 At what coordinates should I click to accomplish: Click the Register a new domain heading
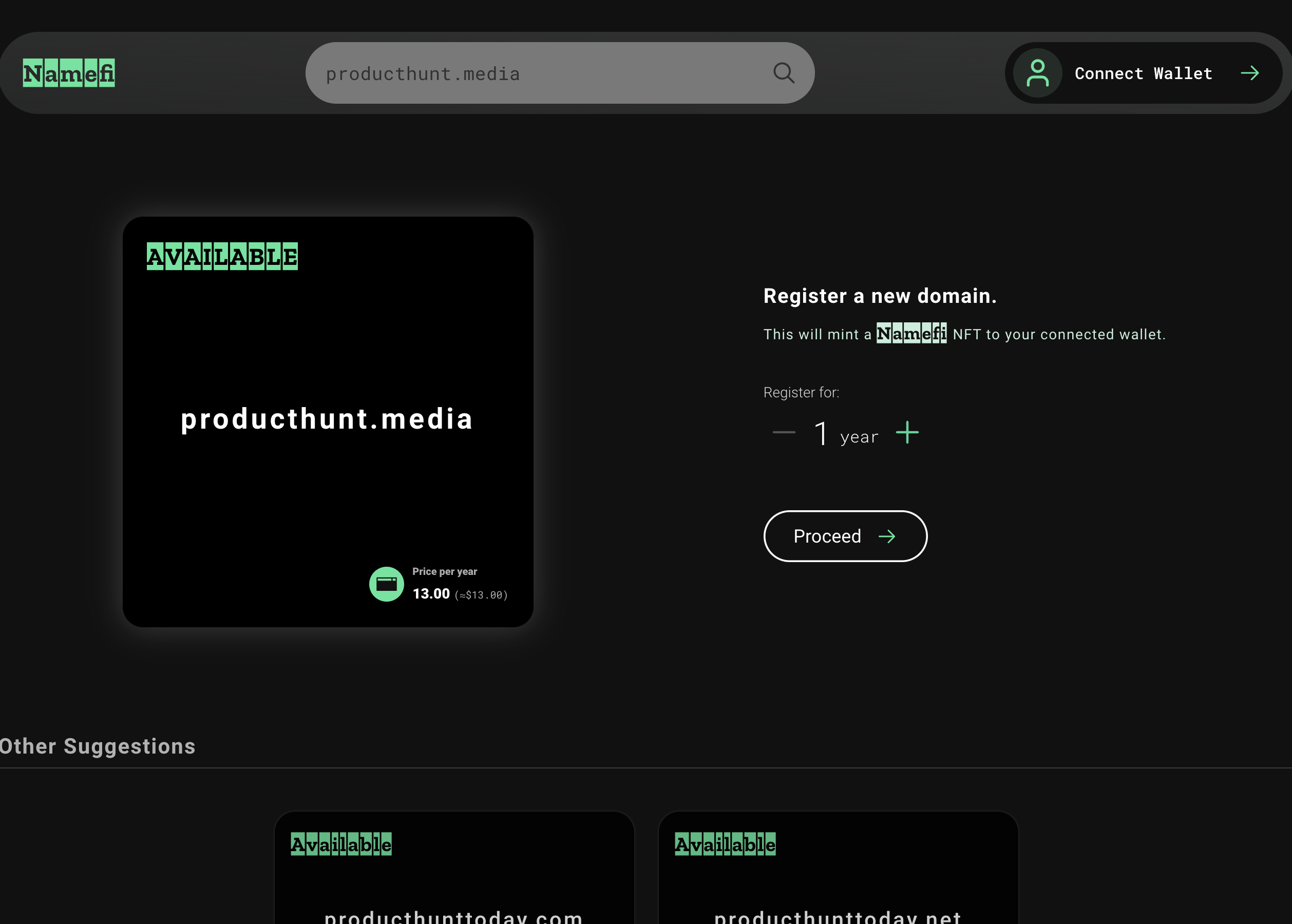(x=880, y=296)
